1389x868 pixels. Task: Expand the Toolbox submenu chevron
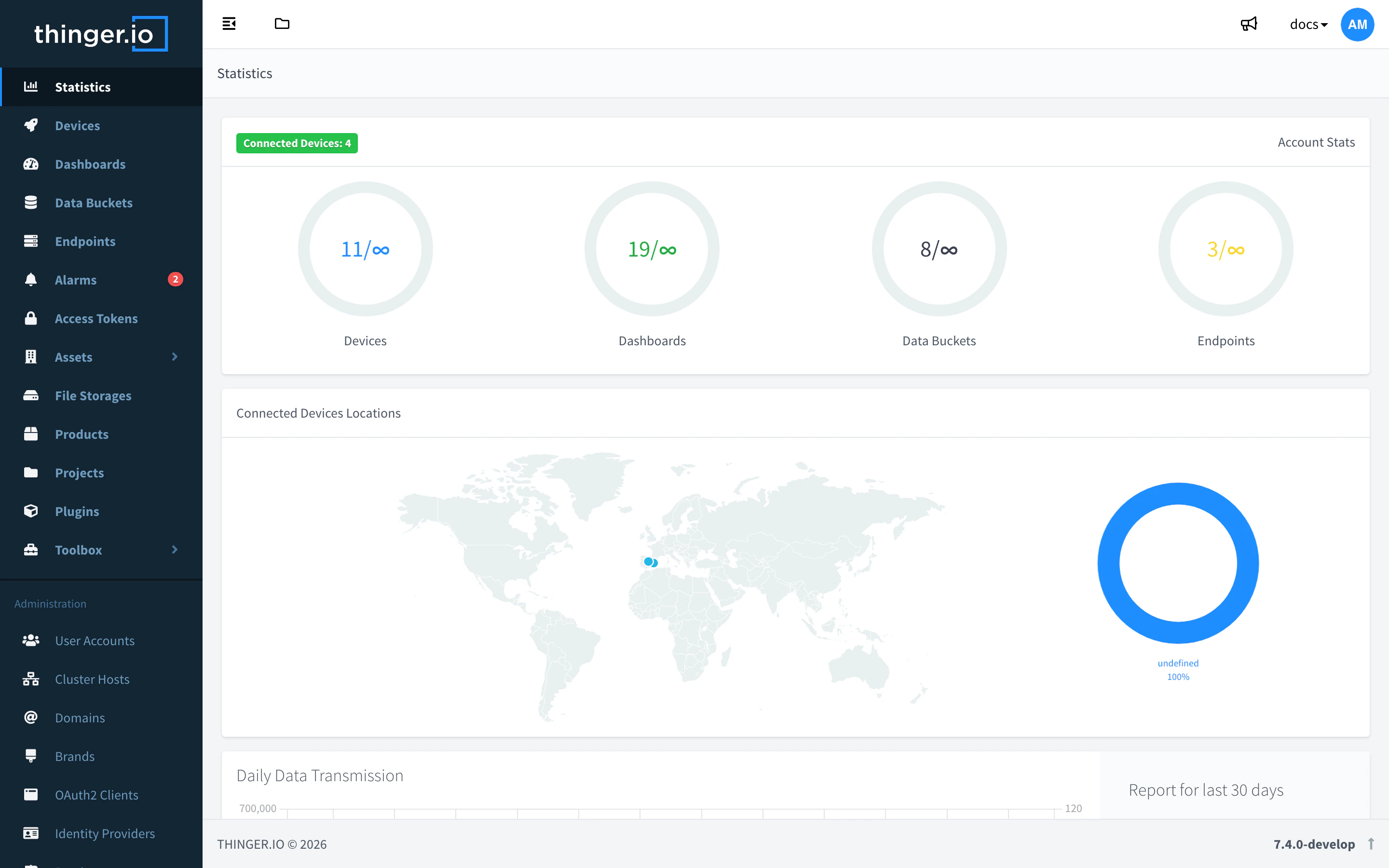click(x=175, y=549)
